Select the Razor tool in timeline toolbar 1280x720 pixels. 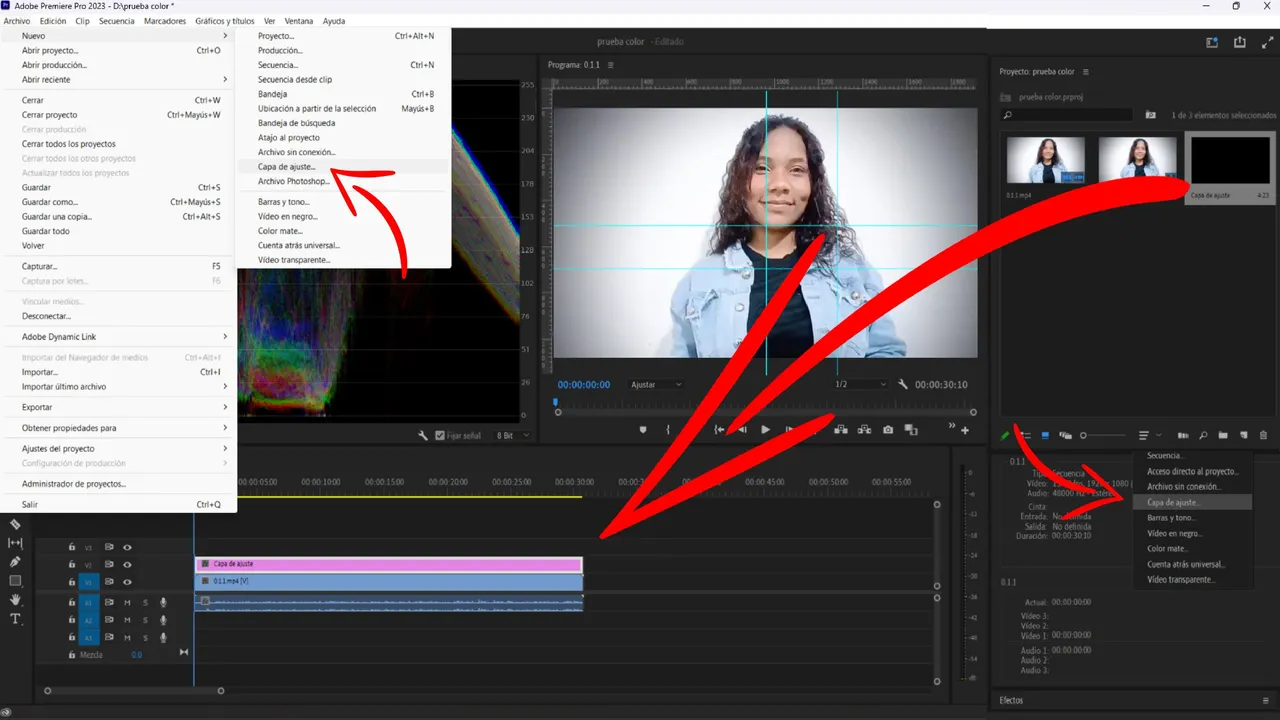15,524
